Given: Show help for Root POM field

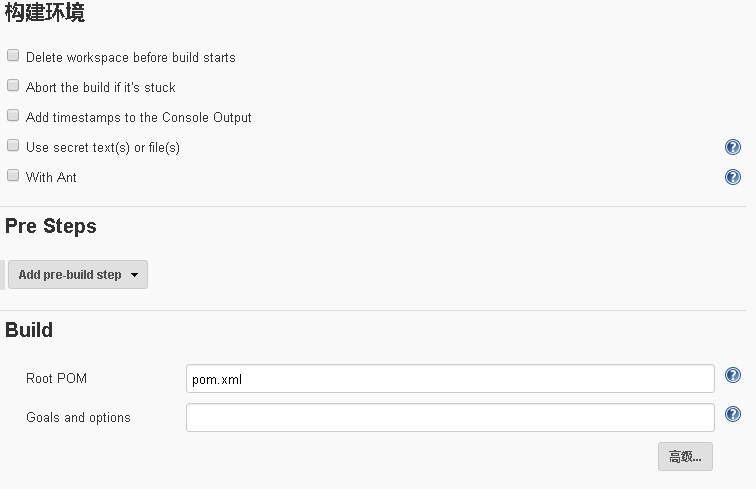Looking at the screenshot, I should pos(732,375).
